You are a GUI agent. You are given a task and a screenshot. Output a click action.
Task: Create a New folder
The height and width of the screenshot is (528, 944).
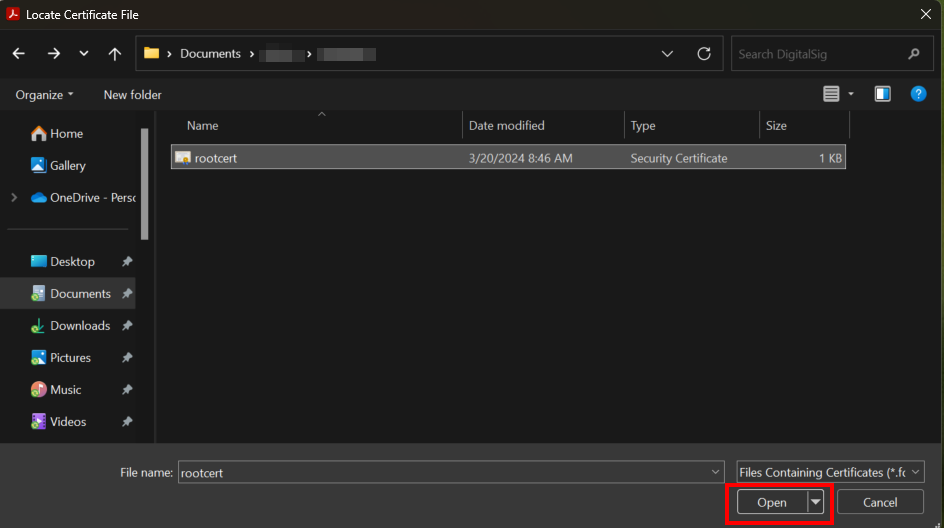pos(132,95)
